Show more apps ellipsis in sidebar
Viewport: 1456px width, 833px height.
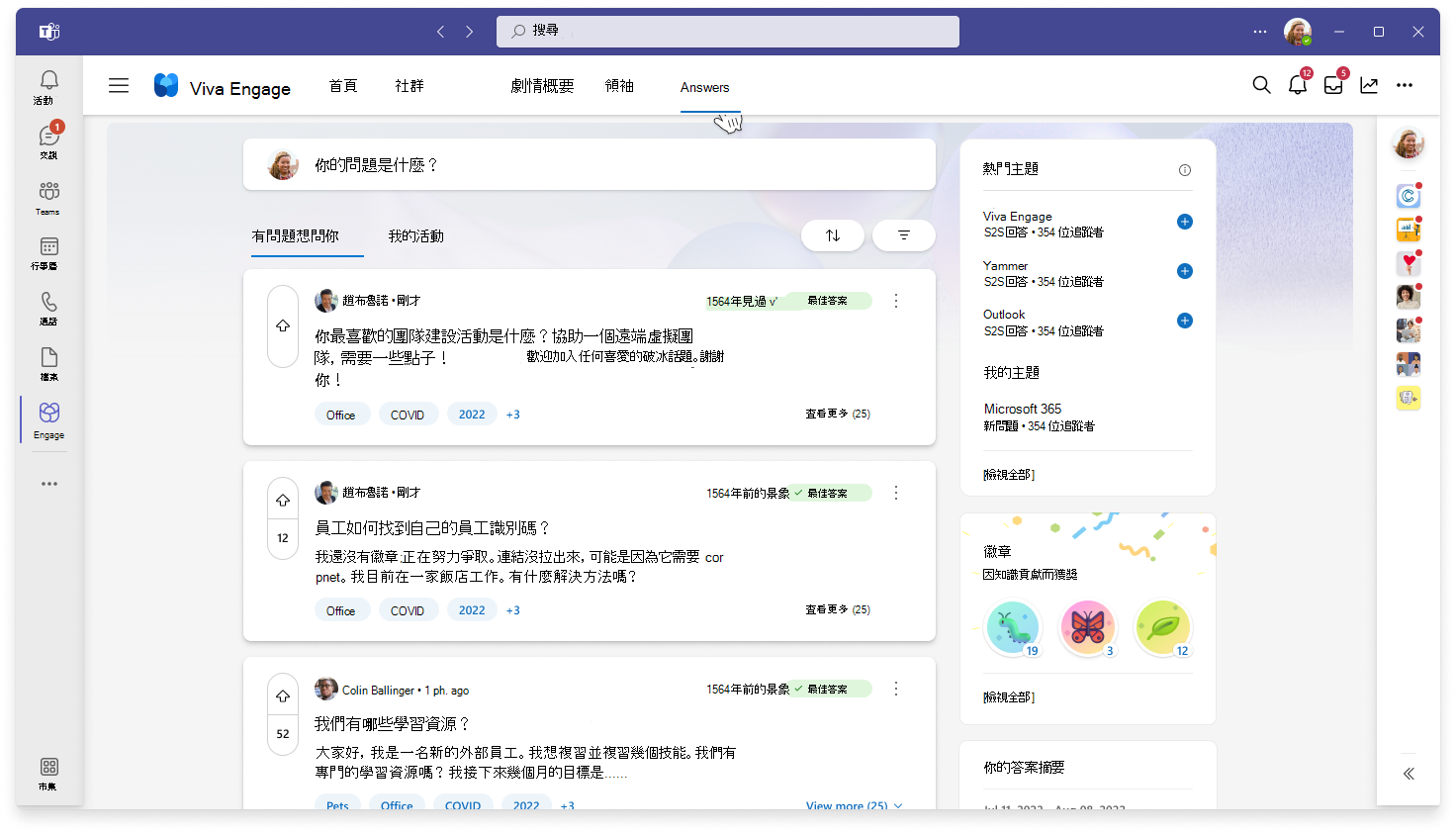[x=49, y=484]
